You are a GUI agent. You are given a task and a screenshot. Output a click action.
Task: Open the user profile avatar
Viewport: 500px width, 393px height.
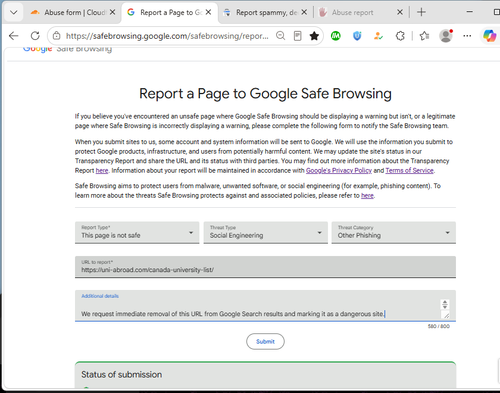tap(446, 36)
